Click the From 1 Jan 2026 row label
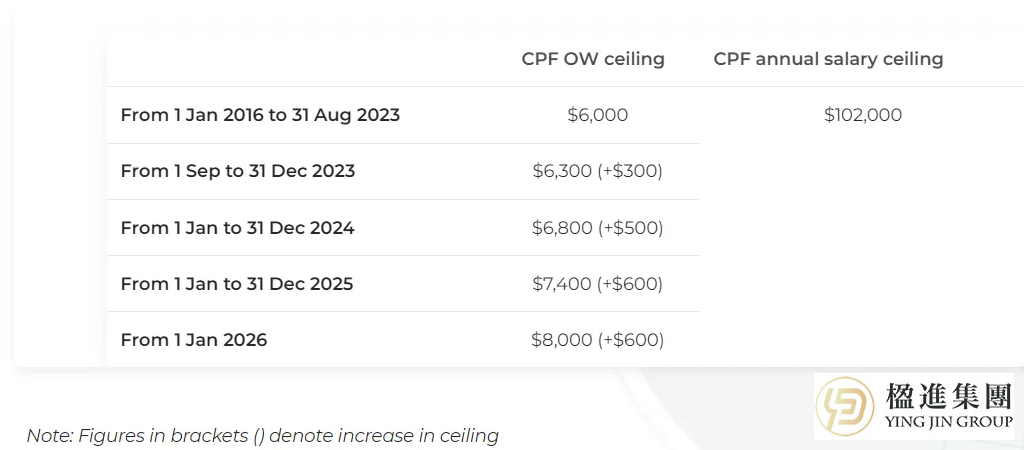The width and height of the screenshot is (1024, 450). click(194, 340)
